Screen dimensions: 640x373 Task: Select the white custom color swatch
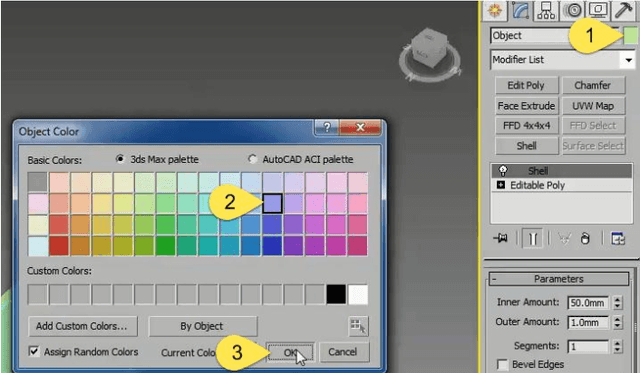[358, 295]
